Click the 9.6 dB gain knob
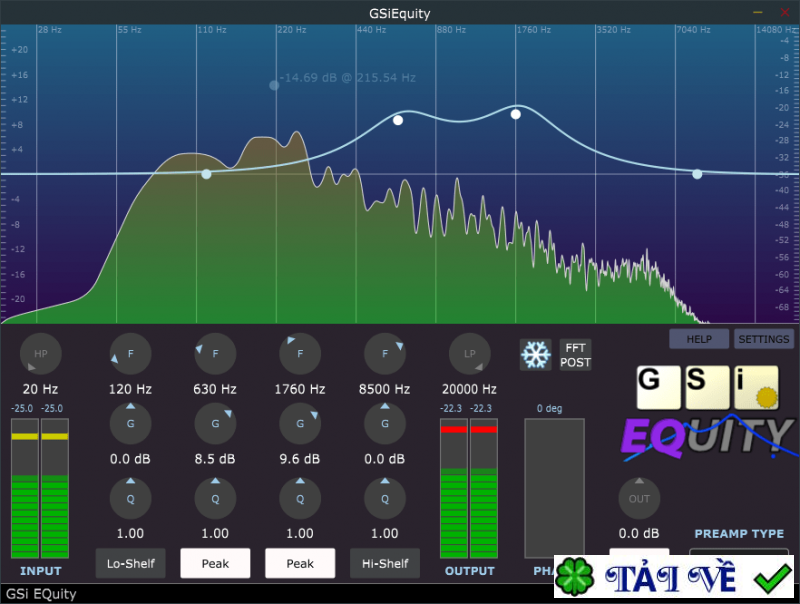Image resolution: width=800 pixels, height=604 pixels. (300, 424)
